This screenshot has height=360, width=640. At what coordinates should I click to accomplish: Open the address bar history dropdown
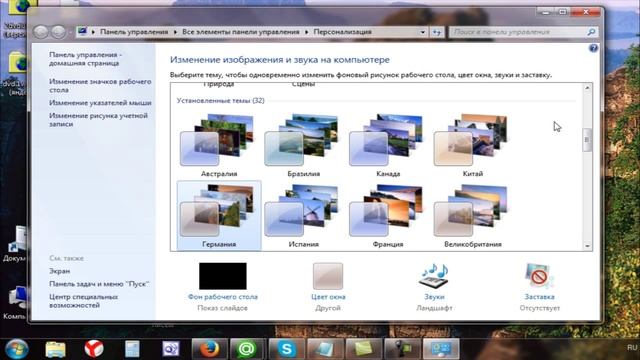click(x=422, y=32)
